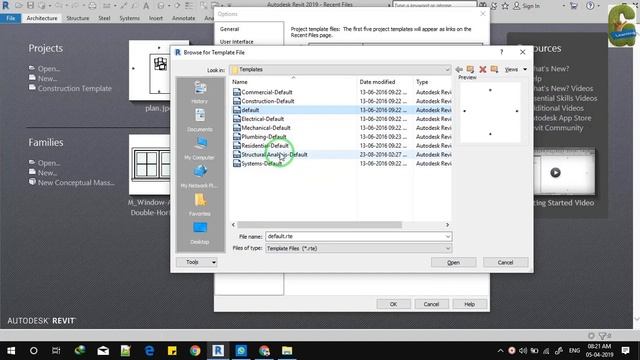Click the create new folder icon

[x=494, y=69]
